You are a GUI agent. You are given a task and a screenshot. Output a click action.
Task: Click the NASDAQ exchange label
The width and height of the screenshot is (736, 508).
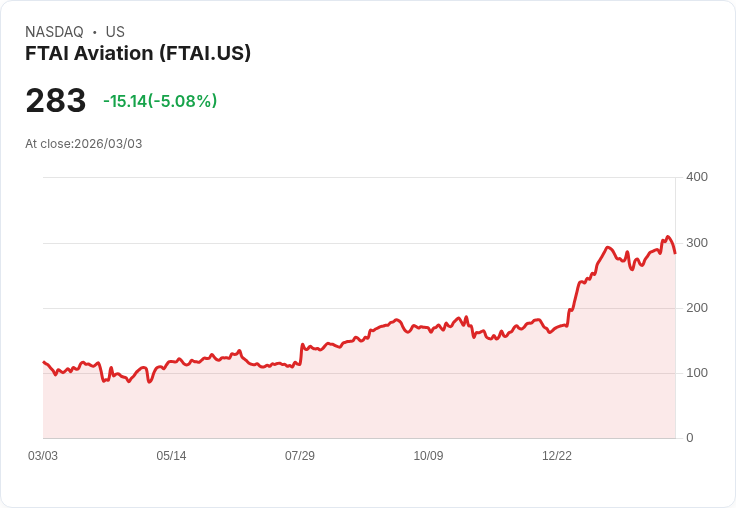point(54,31)
